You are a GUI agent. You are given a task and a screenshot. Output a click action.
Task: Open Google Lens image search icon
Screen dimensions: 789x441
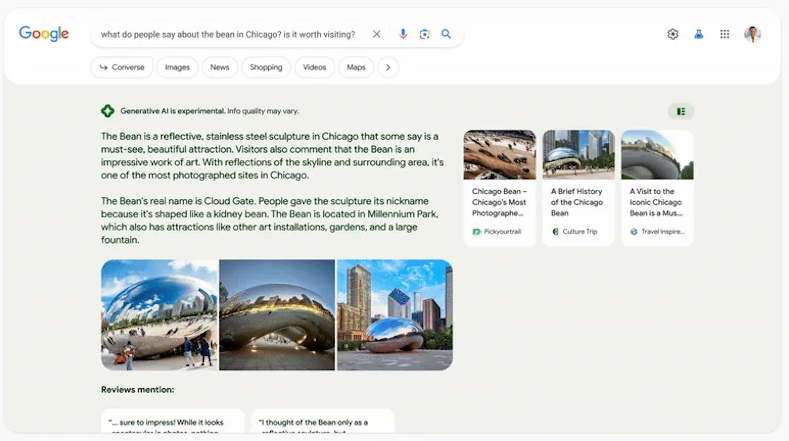tap(424, 34)
